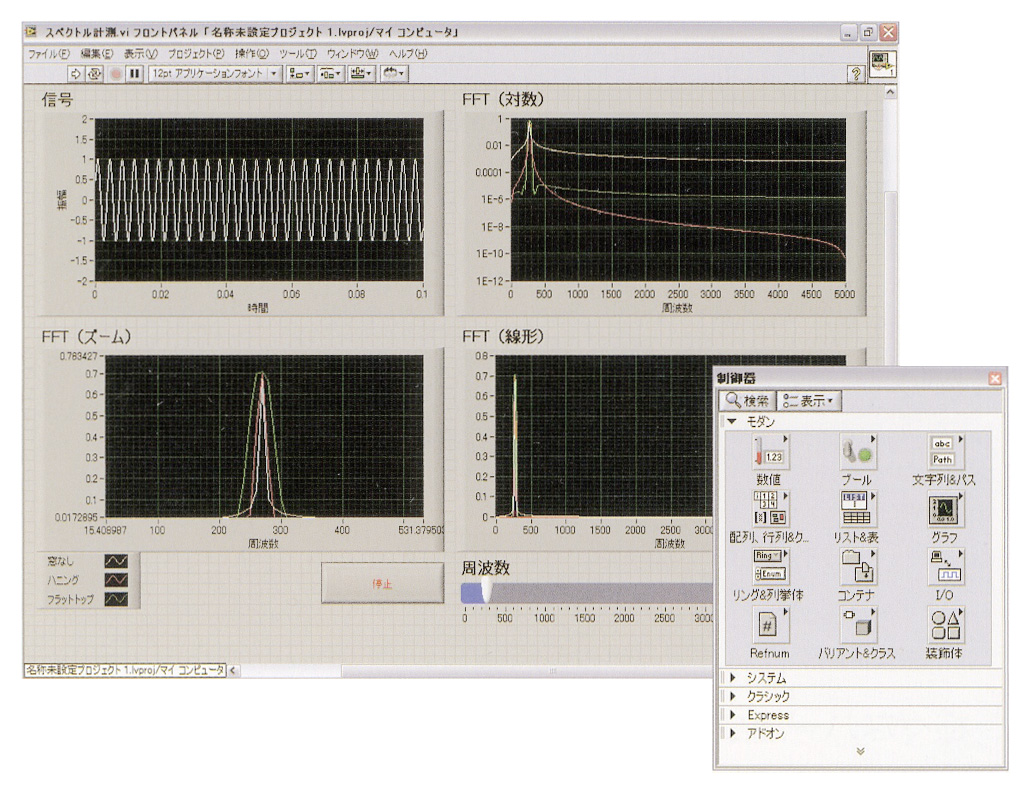Click the 時間 x-axis label
Image resolution: width=1030 pixels, height=788 pixels.
click(258, 307)
